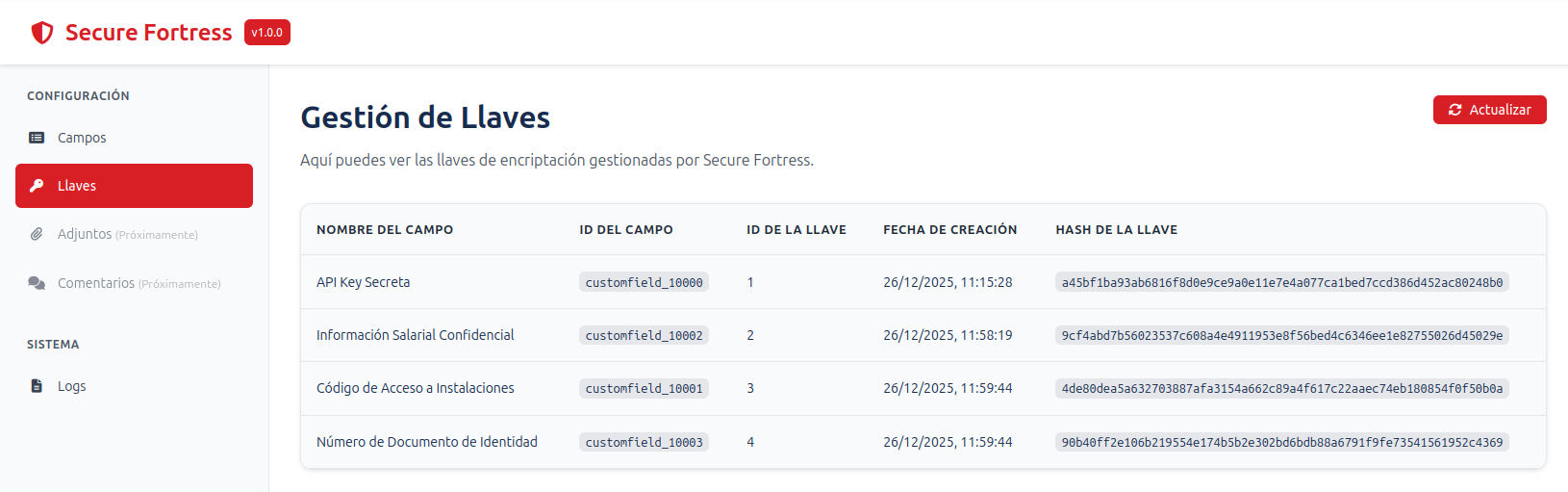Click the paperclip icon next to Adjuntos
The width and height of the screenshot is (1568, 492).
coord(37,234)
